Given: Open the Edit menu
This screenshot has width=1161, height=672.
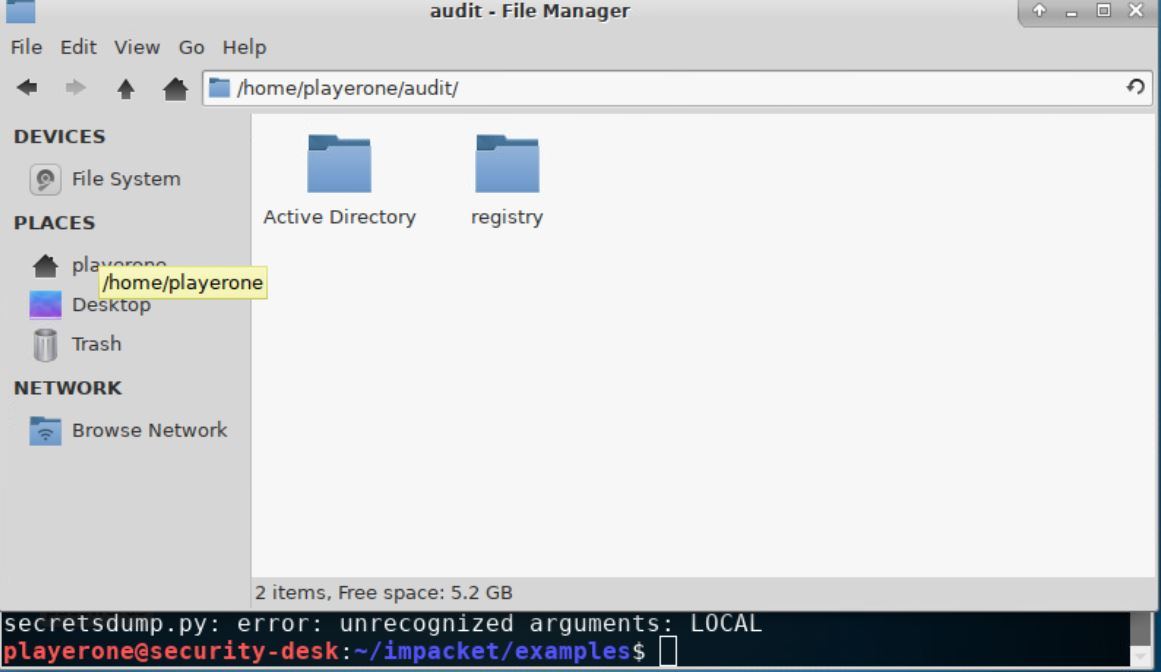Looking at the screenshot, I should [78, 47].
